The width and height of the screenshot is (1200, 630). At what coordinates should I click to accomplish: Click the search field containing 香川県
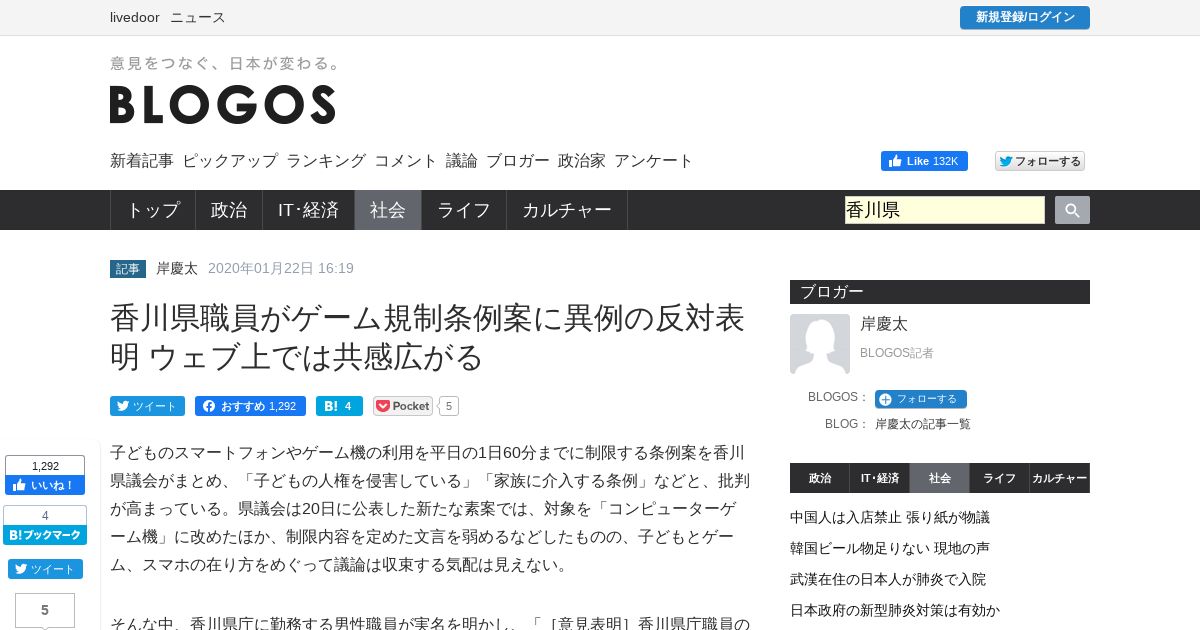coord(945,210)
